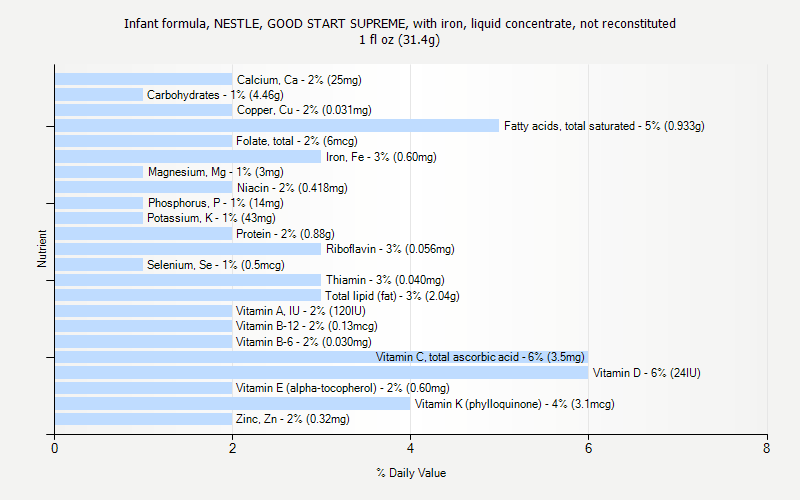
Task: Select 'Vitamin C, total ascorbic acid - 6%' label
Action: point(480,357)
